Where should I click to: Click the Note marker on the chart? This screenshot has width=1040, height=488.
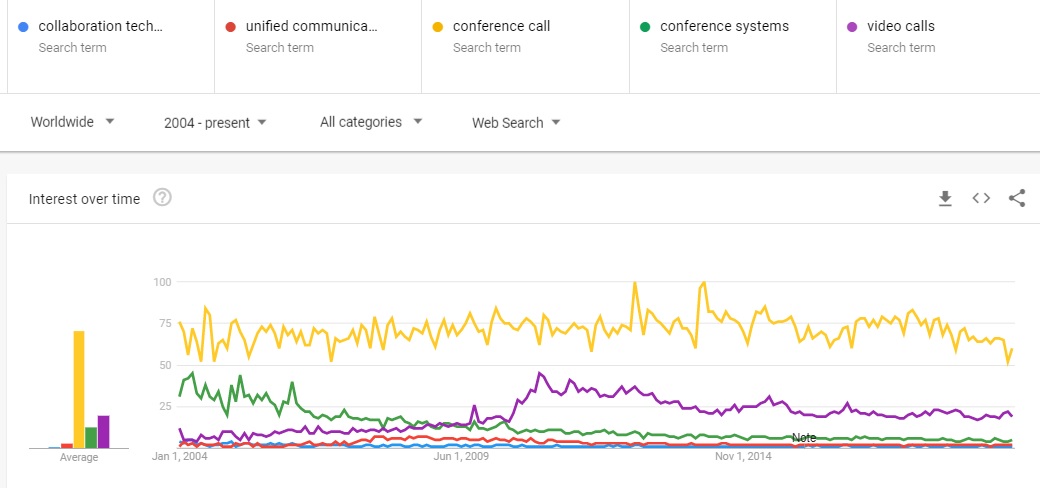point(804,438)
